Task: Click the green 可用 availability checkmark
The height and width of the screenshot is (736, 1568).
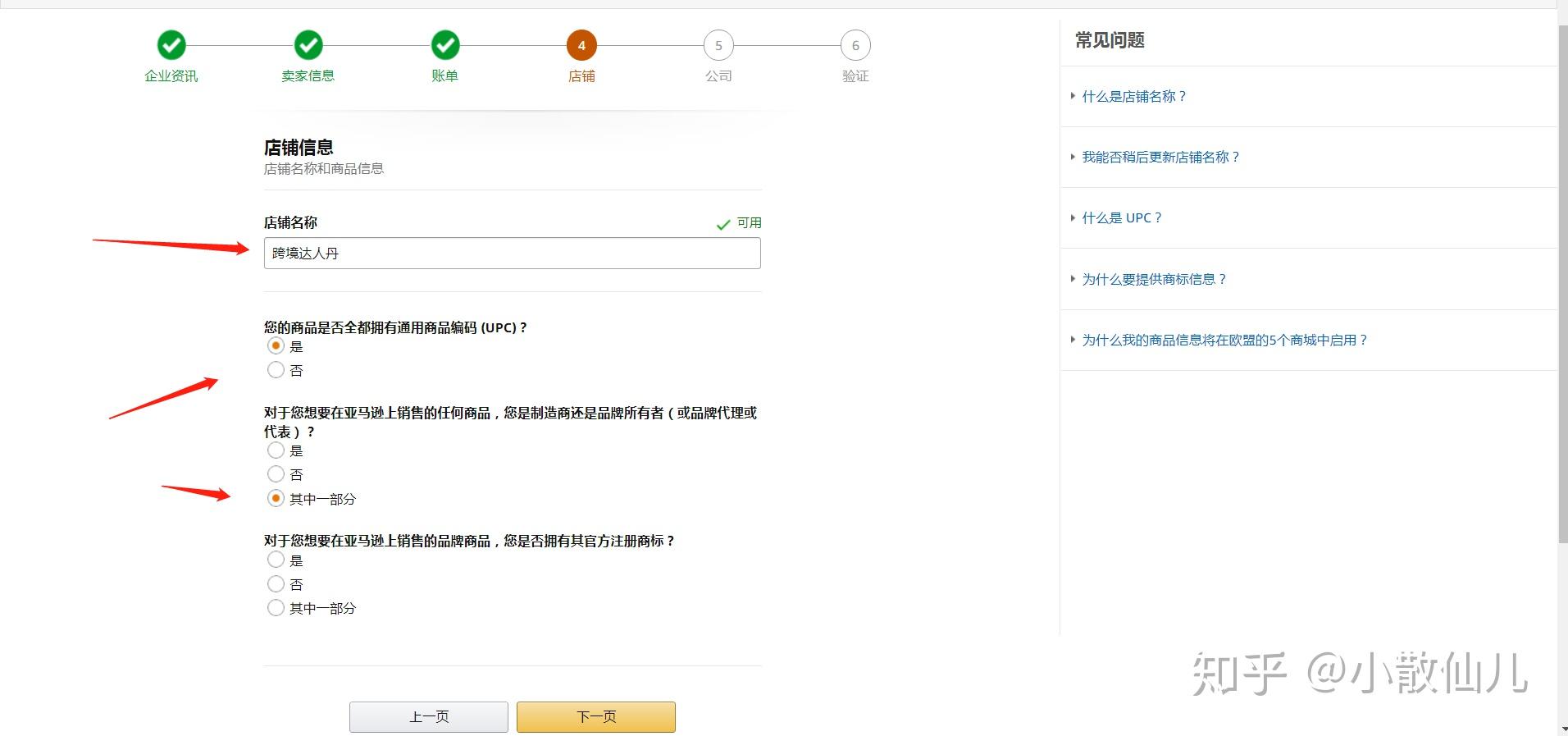Action: click(x=723, y=224)
